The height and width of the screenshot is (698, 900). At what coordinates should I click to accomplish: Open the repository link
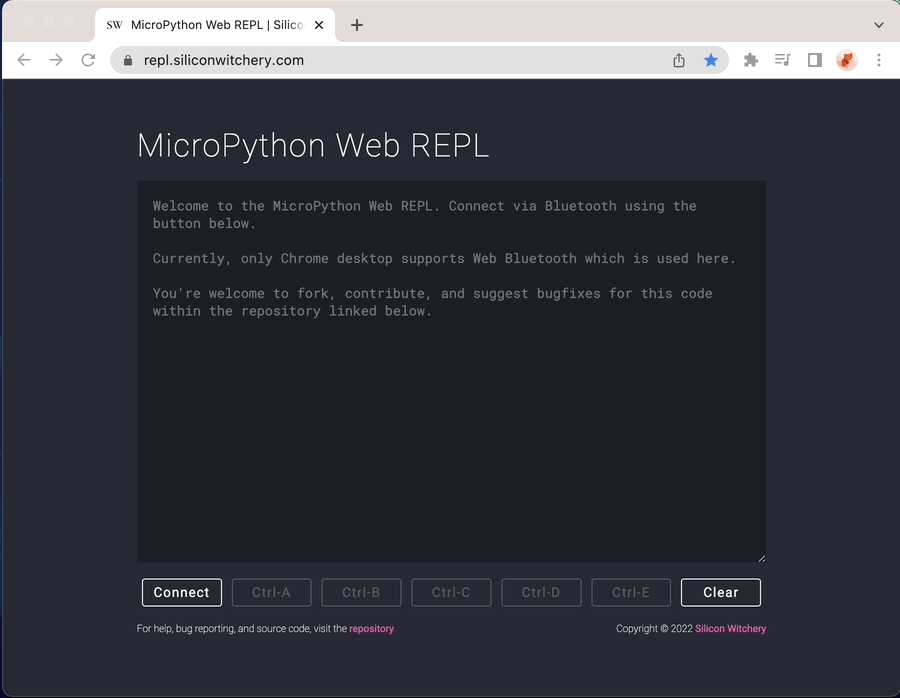pos(371,629)
